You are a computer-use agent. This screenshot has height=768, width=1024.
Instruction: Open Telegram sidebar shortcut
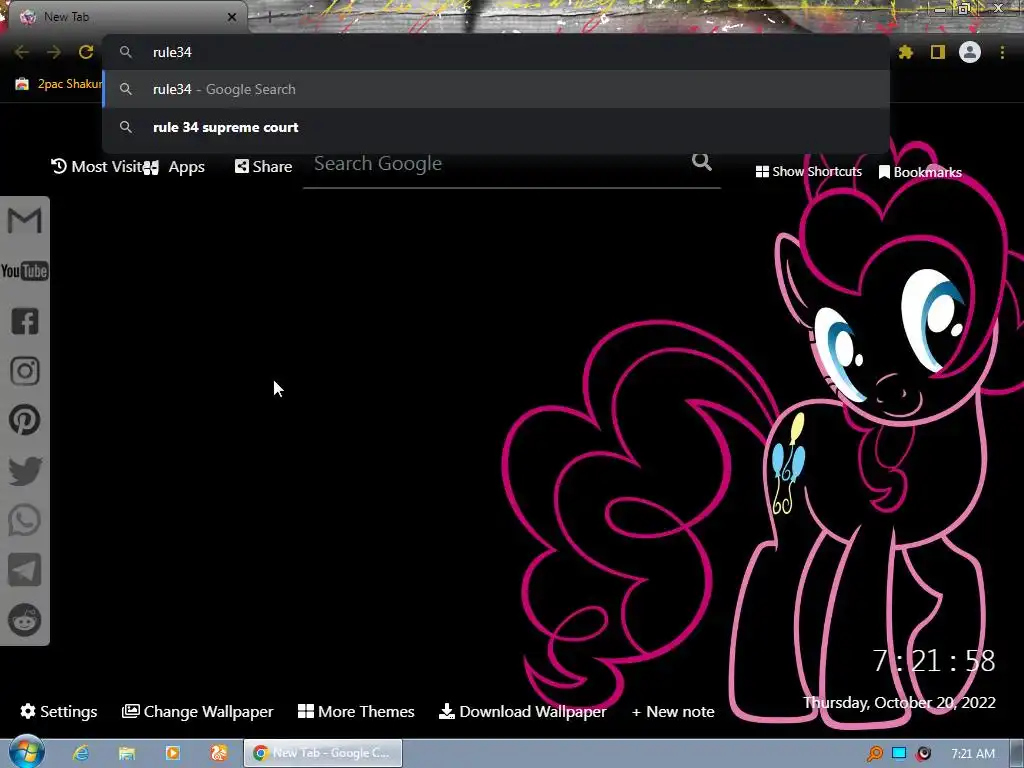25,570
